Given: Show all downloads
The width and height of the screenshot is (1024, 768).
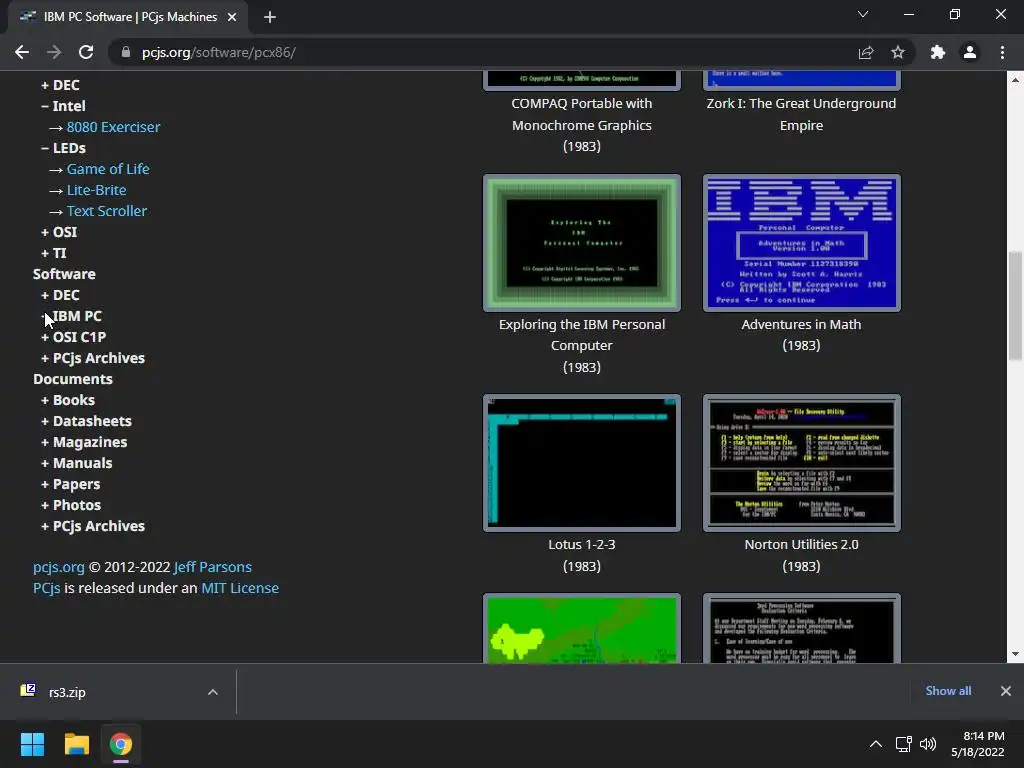Looking at the screenshot, I should 948,691.
